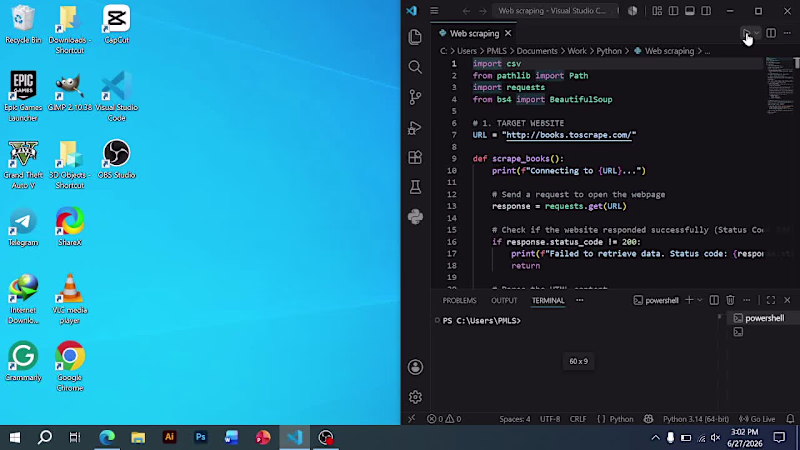Open the hamburger application menu
The image size is (800, 450).
434,11
